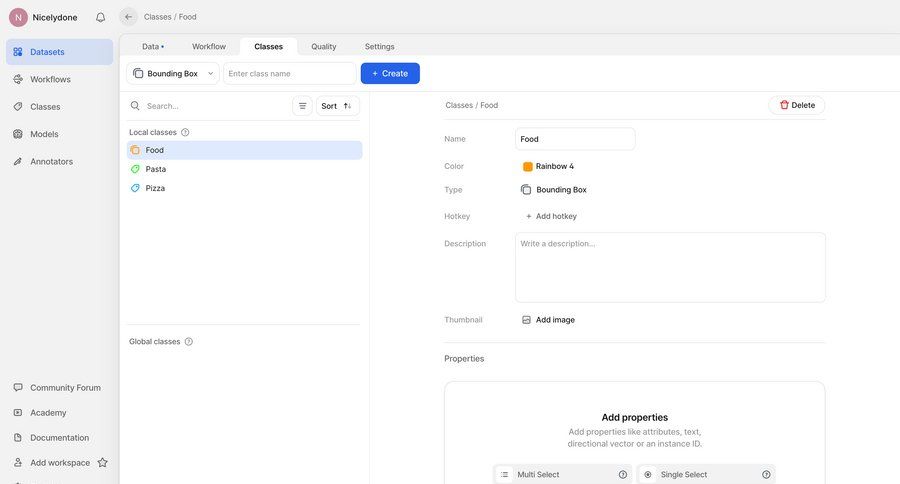Click the Bounding Box type value
The image size is (900, 484).
click(554, 189)
